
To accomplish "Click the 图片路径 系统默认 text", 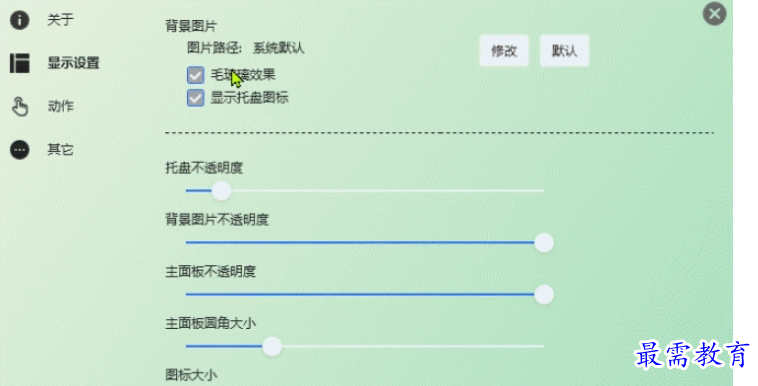I will point(246,48).
